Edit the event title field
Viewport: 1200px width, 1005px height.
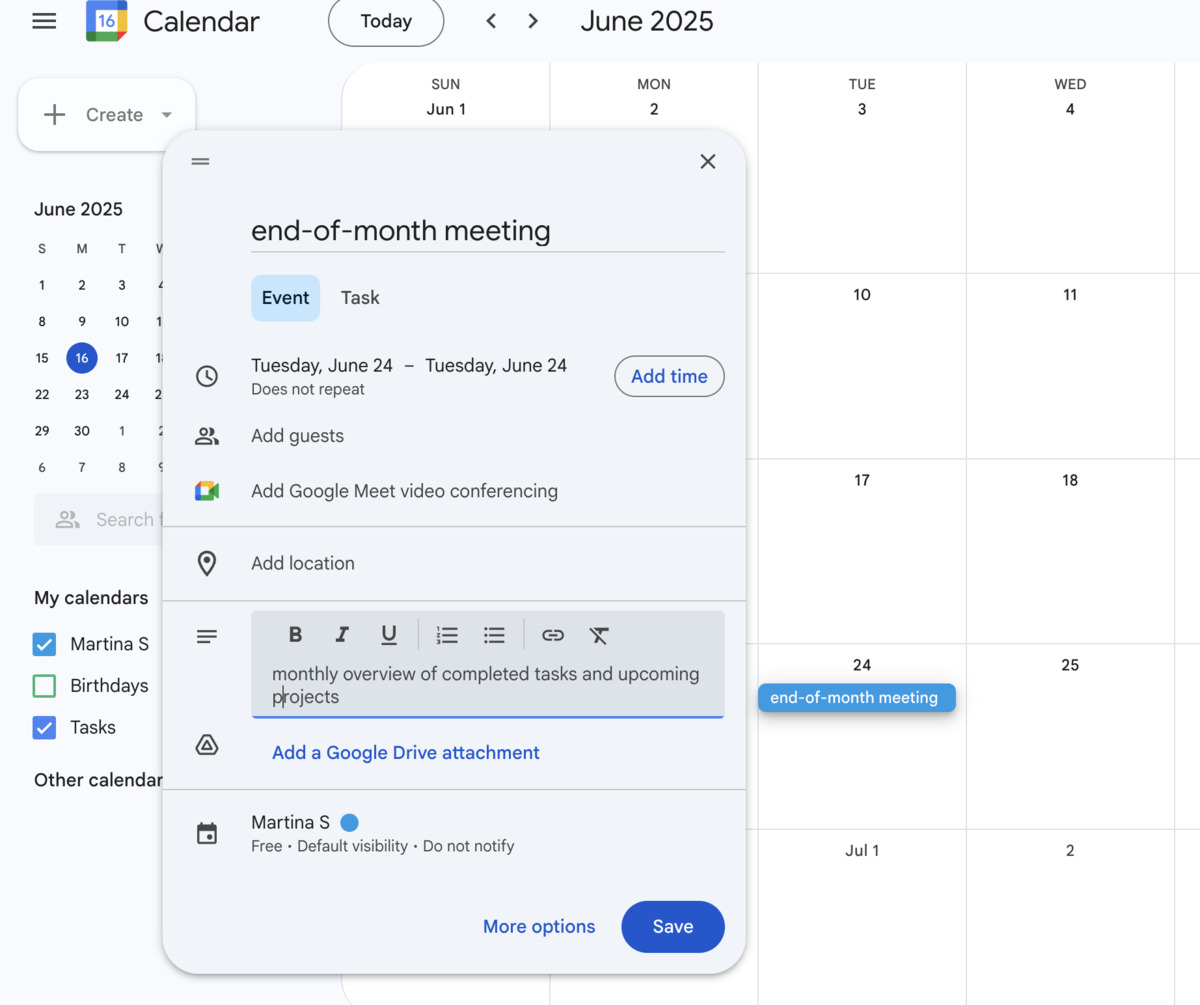(x=488, y=231)
